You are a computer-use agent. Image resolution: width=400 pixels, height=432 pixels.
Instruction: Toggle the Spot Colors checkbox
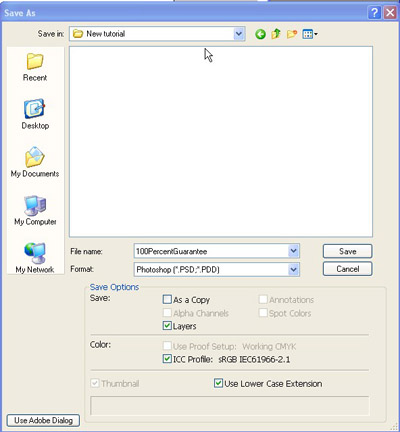click(263, 313)
